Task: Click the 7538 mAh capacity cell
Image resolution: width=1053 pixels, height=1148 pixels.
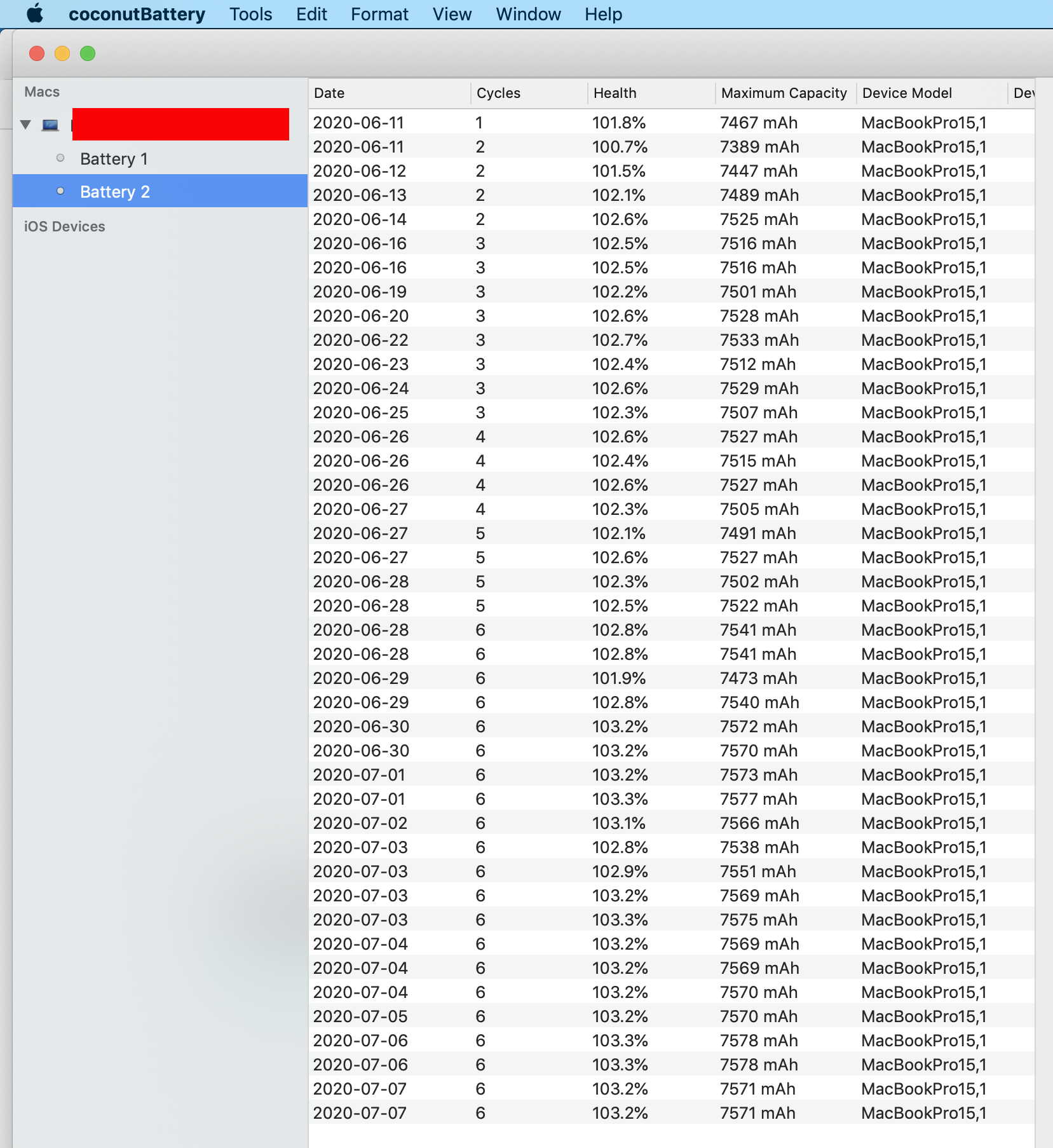Action: coord(759,847)
